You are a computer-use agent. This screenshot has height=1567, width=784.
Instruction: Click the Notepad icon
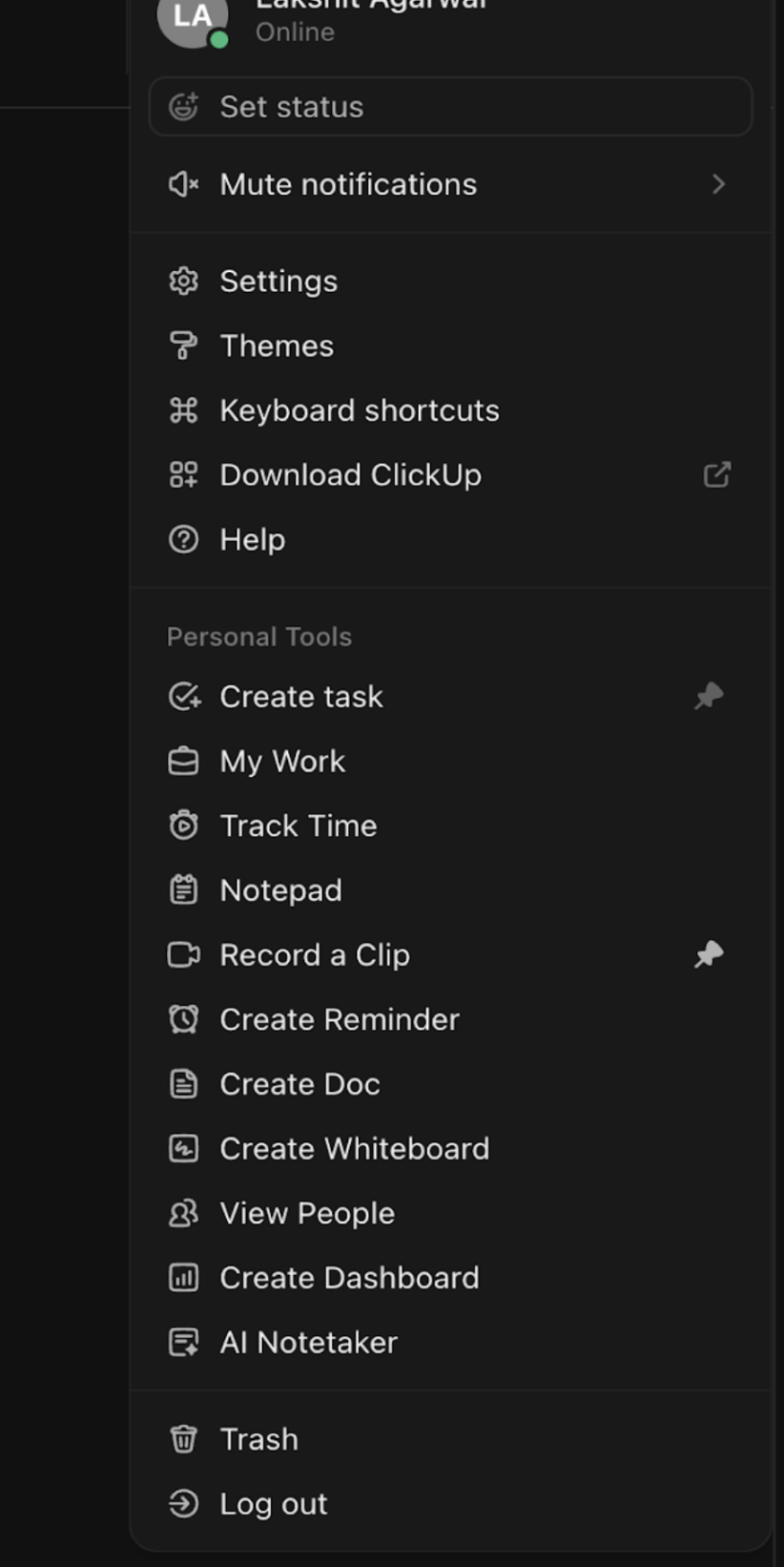(183, 890)
